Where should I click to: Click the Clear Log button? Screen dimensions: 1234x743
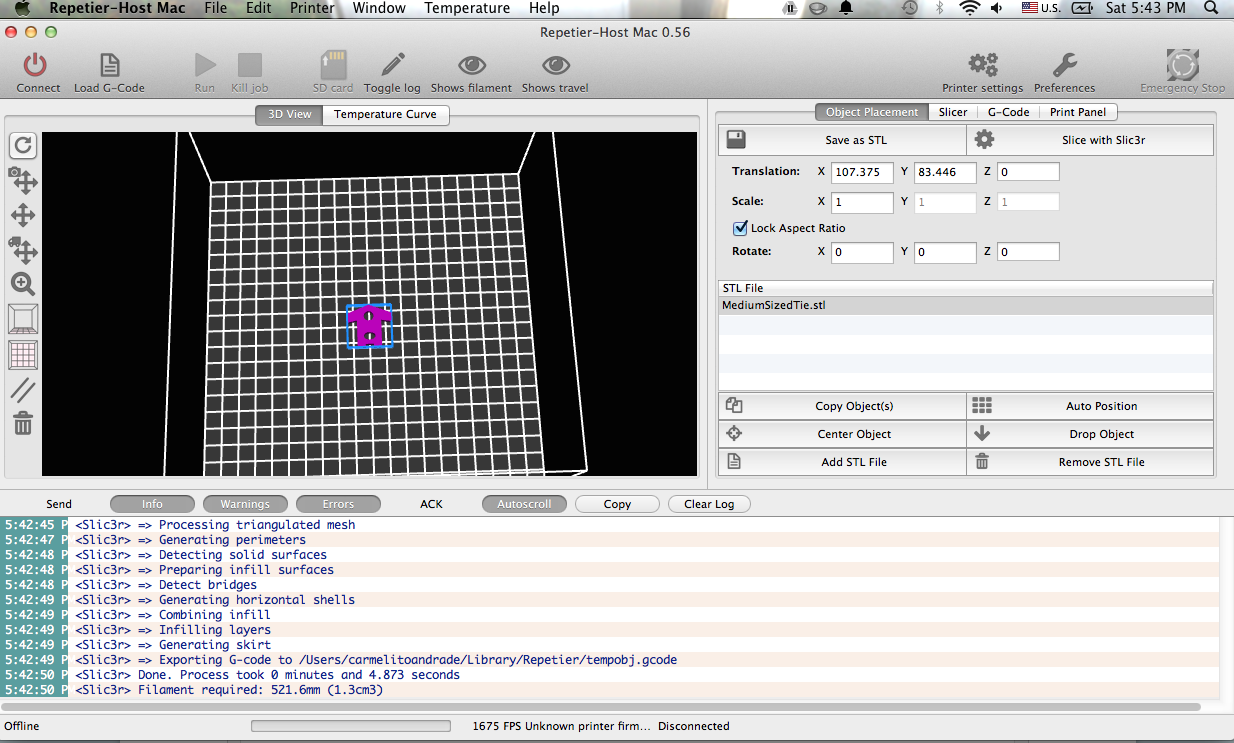(x=709, y=504)
